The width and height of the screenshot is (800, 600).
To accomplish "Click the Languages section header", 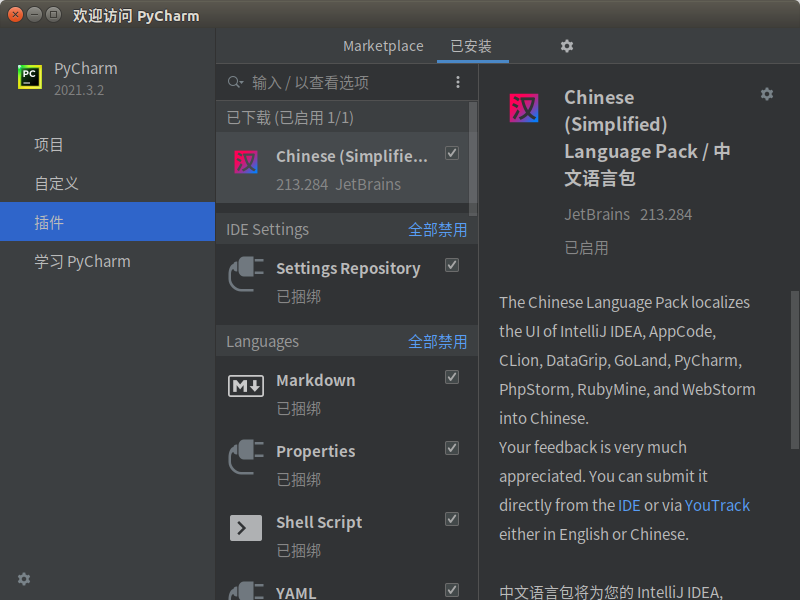I will point(262,341).
